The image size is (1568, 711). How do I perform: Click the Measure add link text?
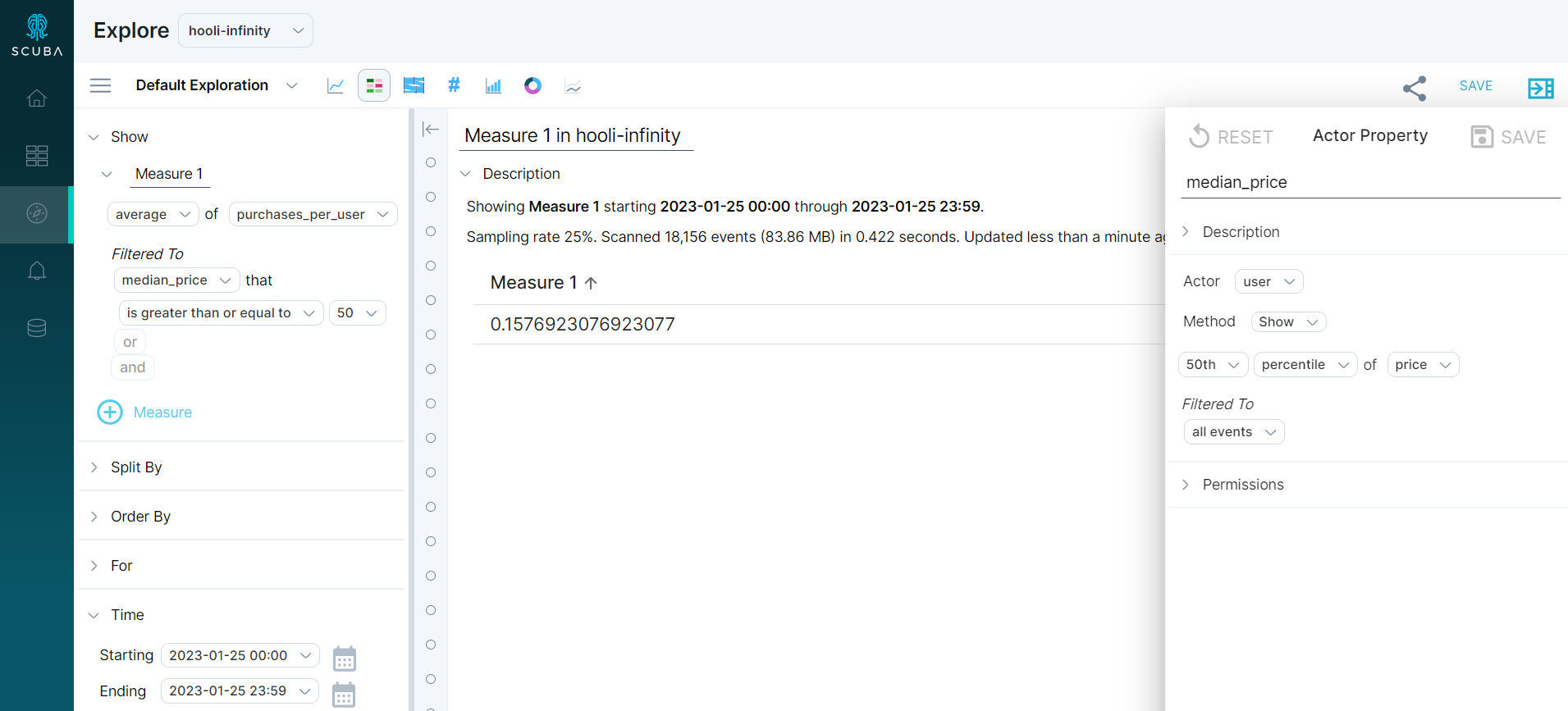point(162,412)
